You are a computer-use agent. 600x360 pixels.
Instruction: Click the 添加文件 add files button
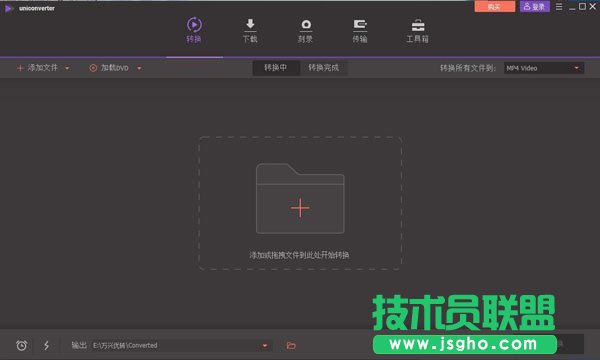[37, 68]
